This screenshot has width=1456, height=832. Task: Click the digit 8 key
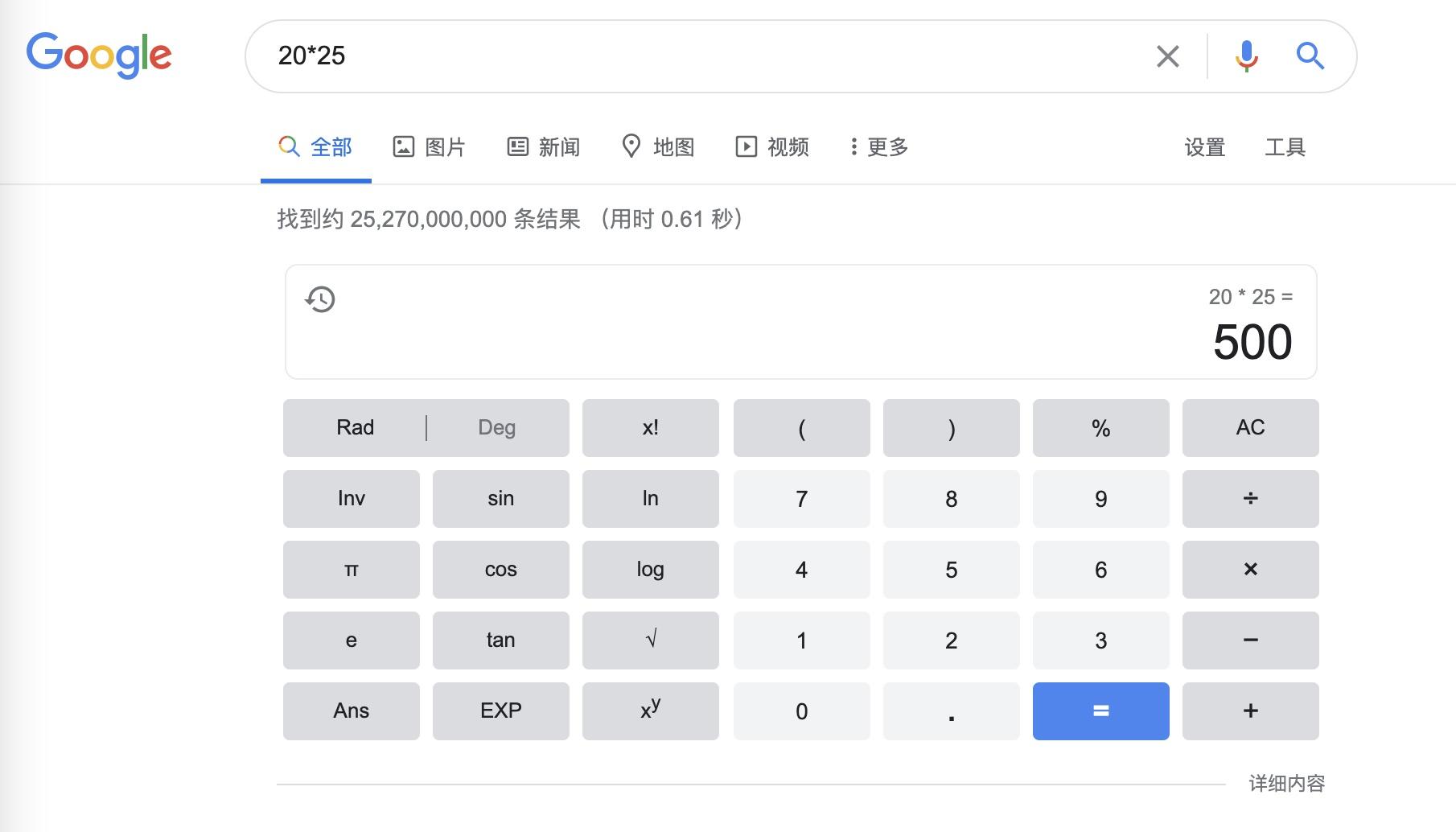click(x=952, y=499)
